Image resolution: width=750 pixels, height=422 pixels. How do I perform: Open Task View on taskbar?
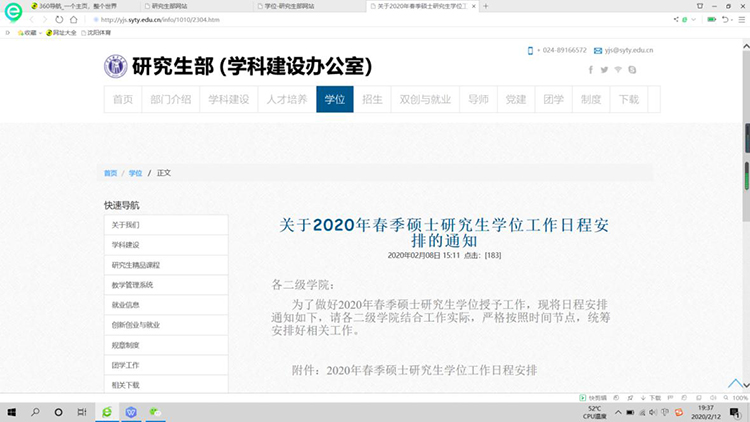point(58,411)
